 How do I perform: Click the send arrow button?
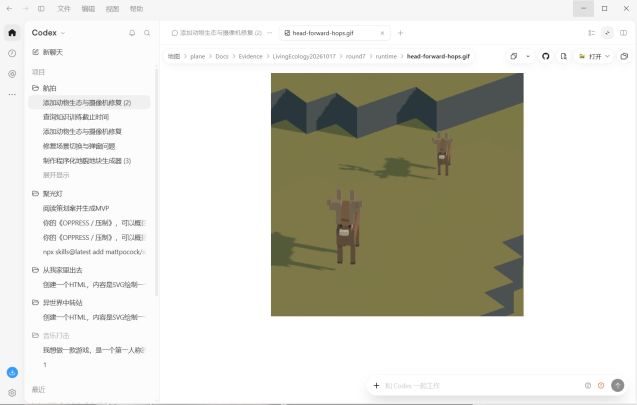click(x=618, y=386)
